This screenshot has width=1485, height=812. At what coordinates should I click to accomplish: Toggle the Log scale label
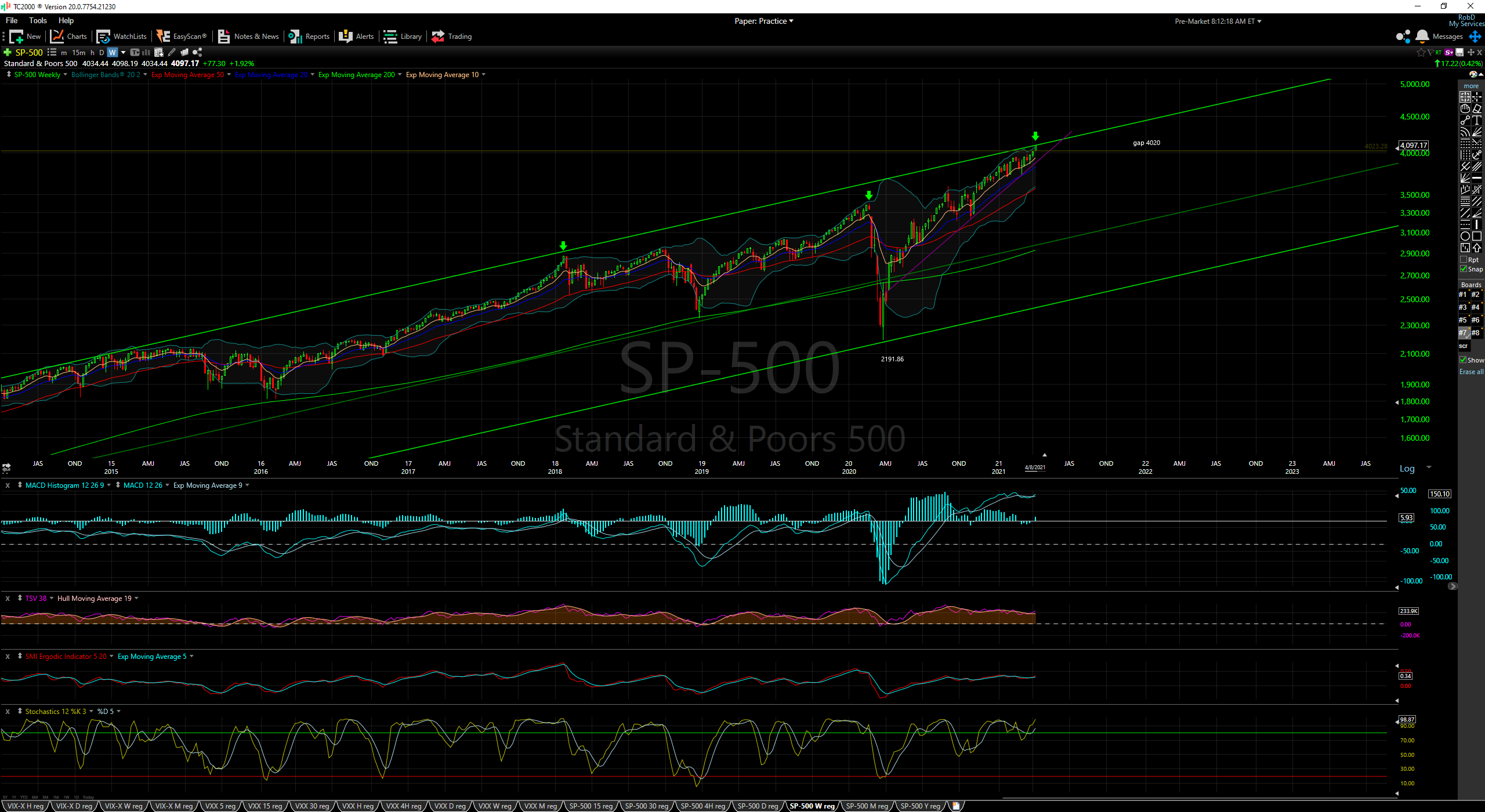pos(1407,469)
